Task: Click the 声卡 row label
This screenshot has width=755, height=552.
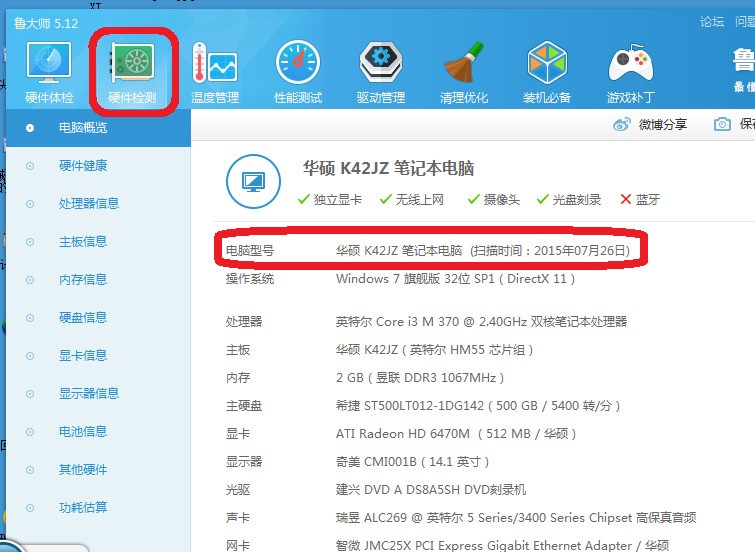Action: tap(238, 518)
